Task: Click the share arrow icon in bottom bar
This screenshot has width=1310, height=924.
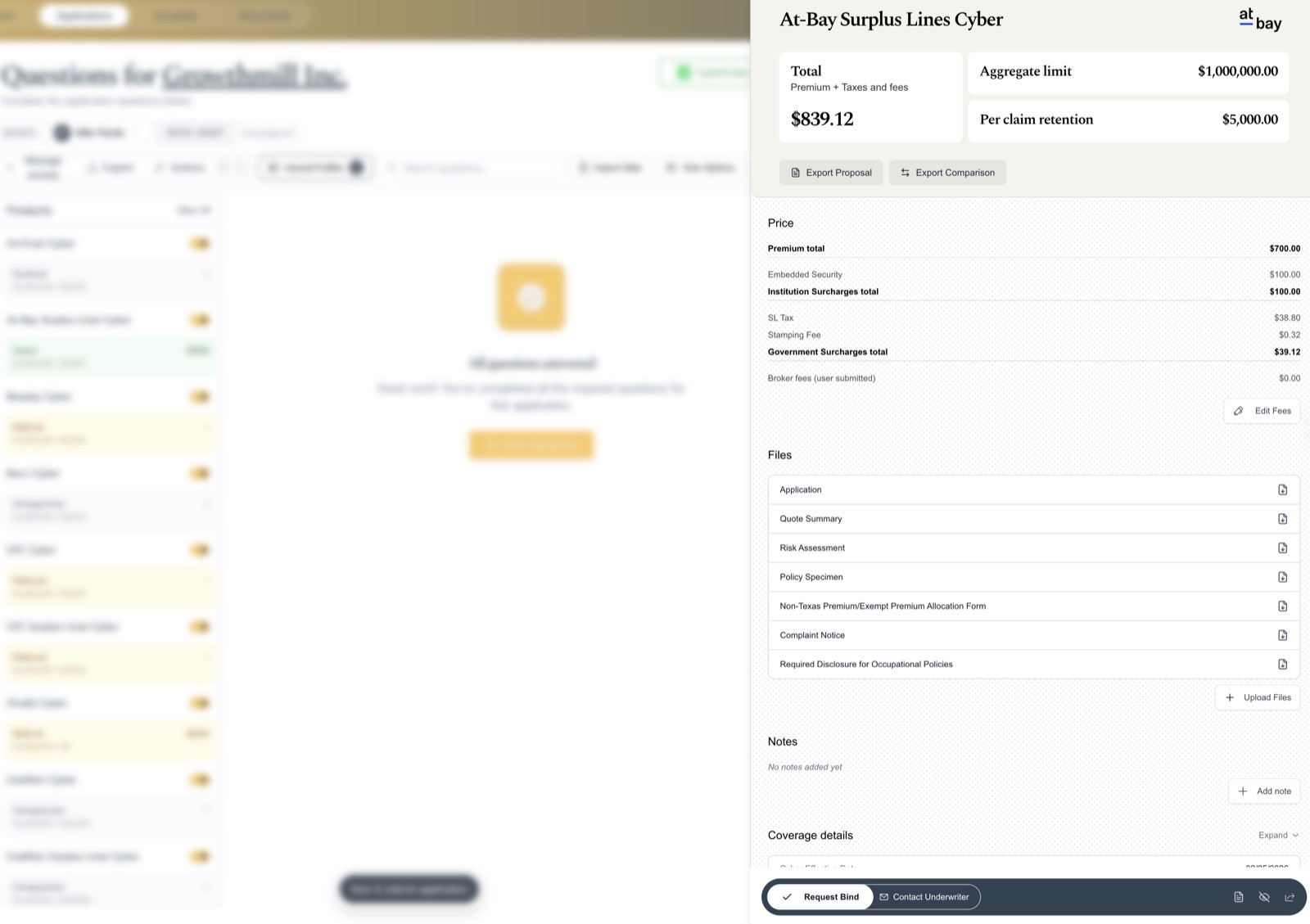Action: click(x=1290, y=897)
